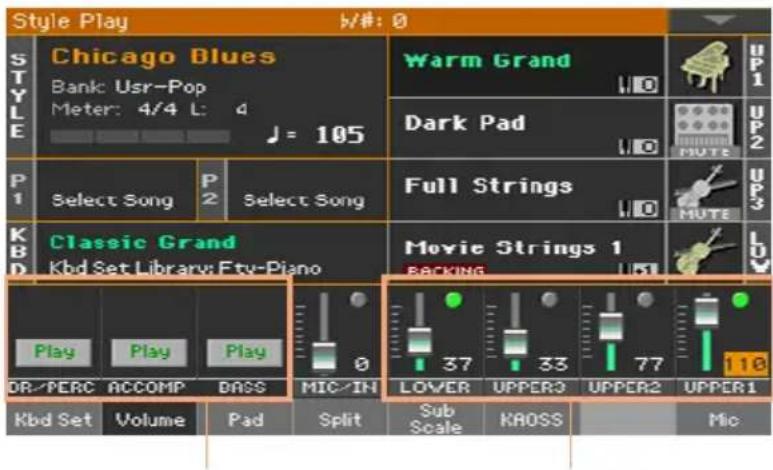This screenshot has width=773, height=470.
Task: Select the Dark Pad sound
Action: point(465,123)
